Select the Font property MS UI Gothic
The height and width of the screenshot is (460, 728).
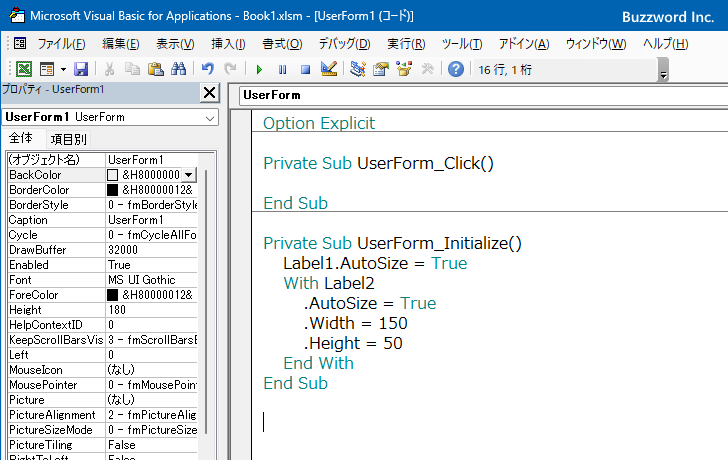point(142,280)
